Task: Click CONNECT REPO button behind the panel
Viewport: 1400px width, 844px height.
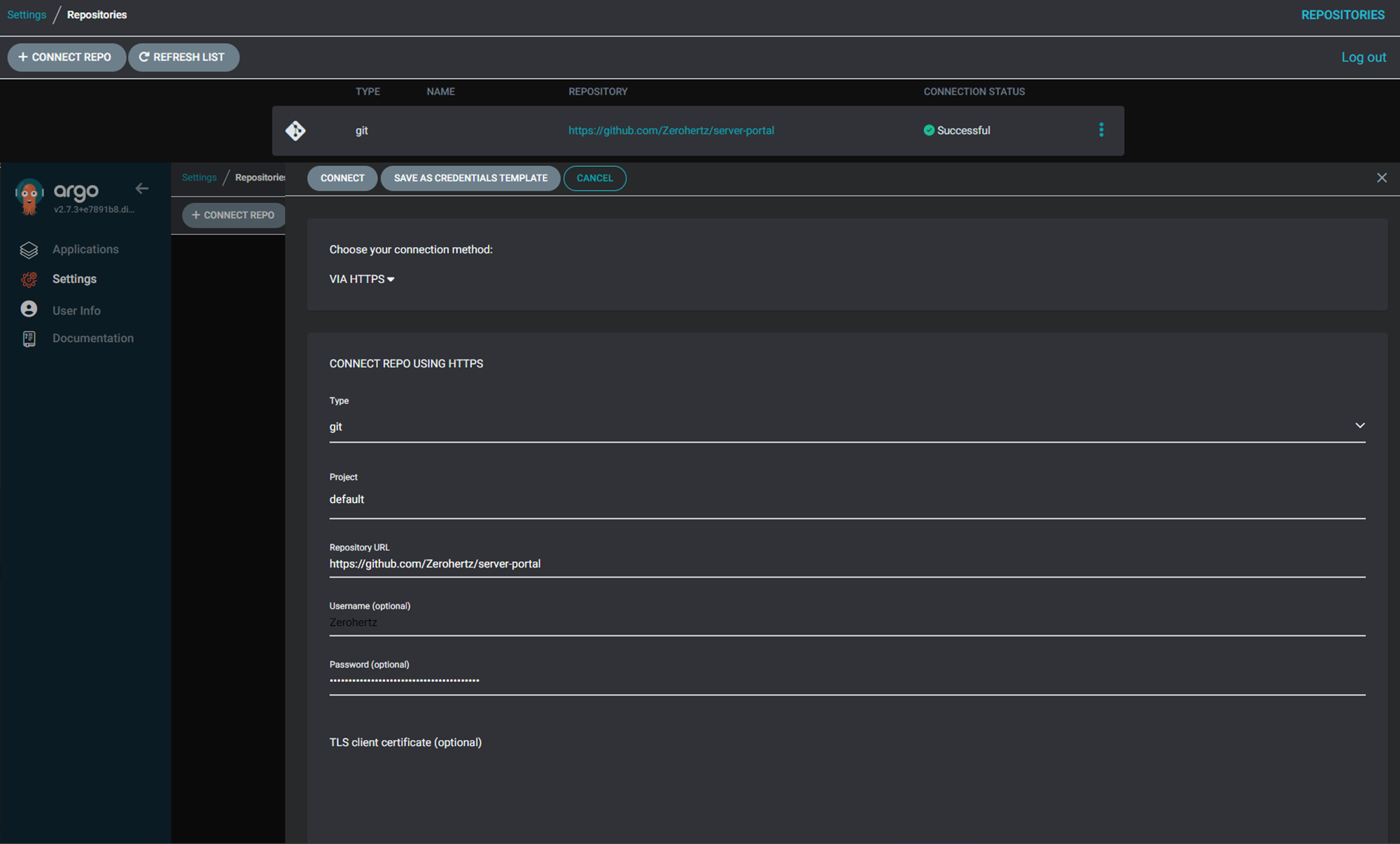Action: pyautogui.click(x=234, y=215)
